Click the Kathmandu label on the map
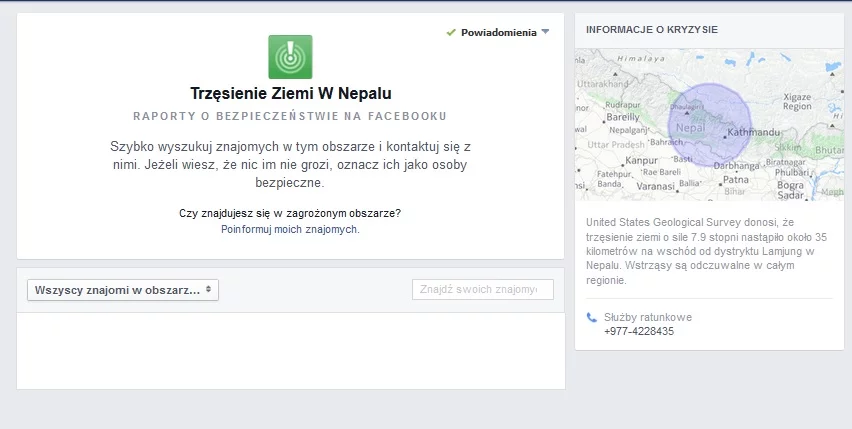 point(753,132)
